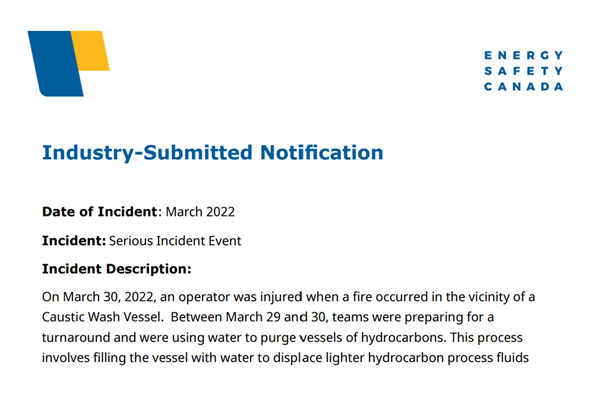Click the word CANADA in the wordmark
The height and width of the screenshot is (400, 600).
pos(523,87)
